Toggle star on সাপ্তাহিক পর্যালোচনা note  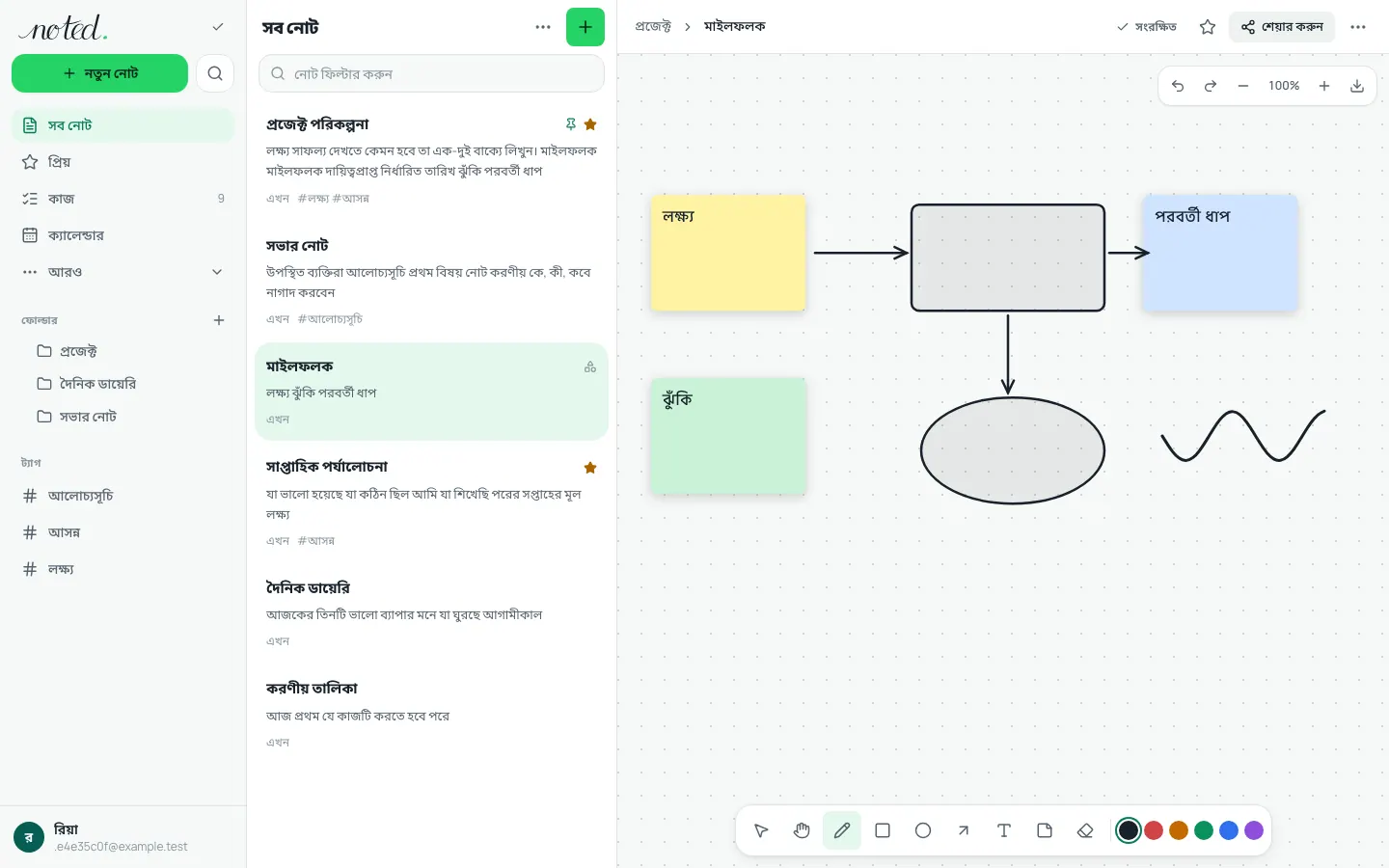point(590,468)
